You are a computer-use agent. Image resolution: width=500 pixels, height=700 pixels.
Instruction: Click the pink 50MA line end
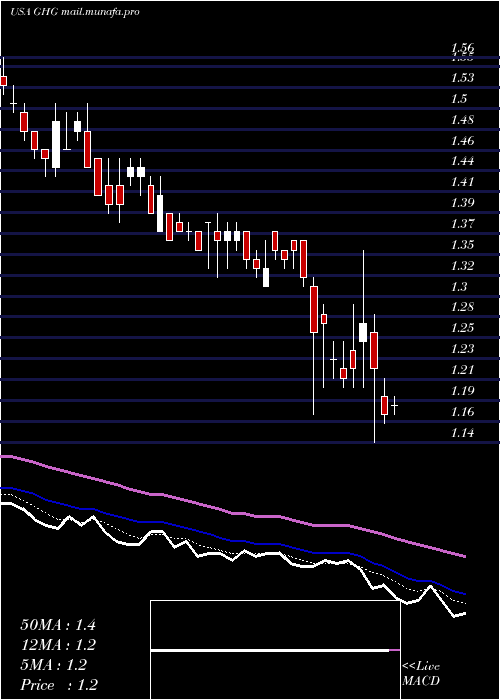click(464, 556)
